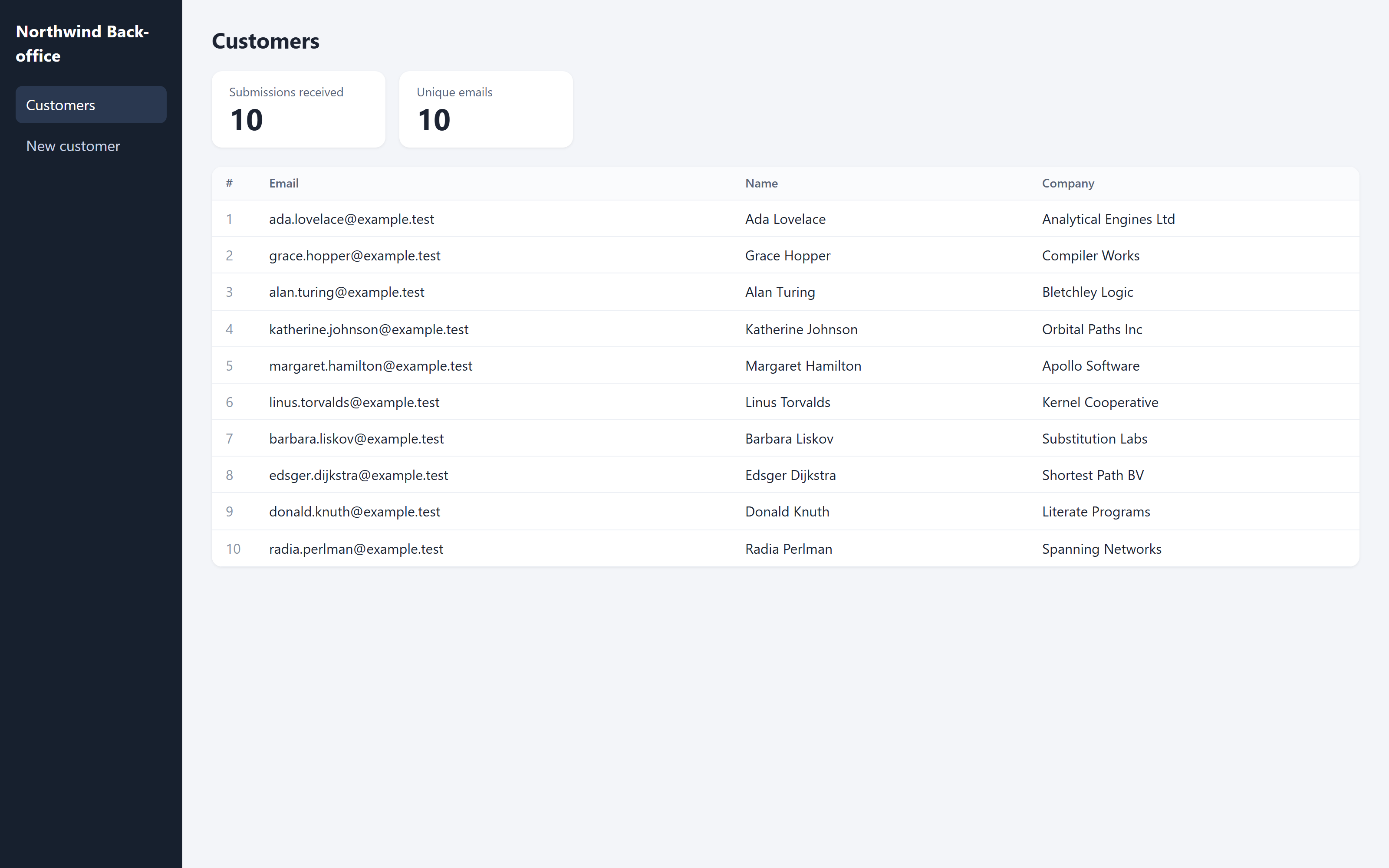This screenshot has width=1389, height=868.
Task: Click company Bletchley Logic
Action: tap(1087, 292)
